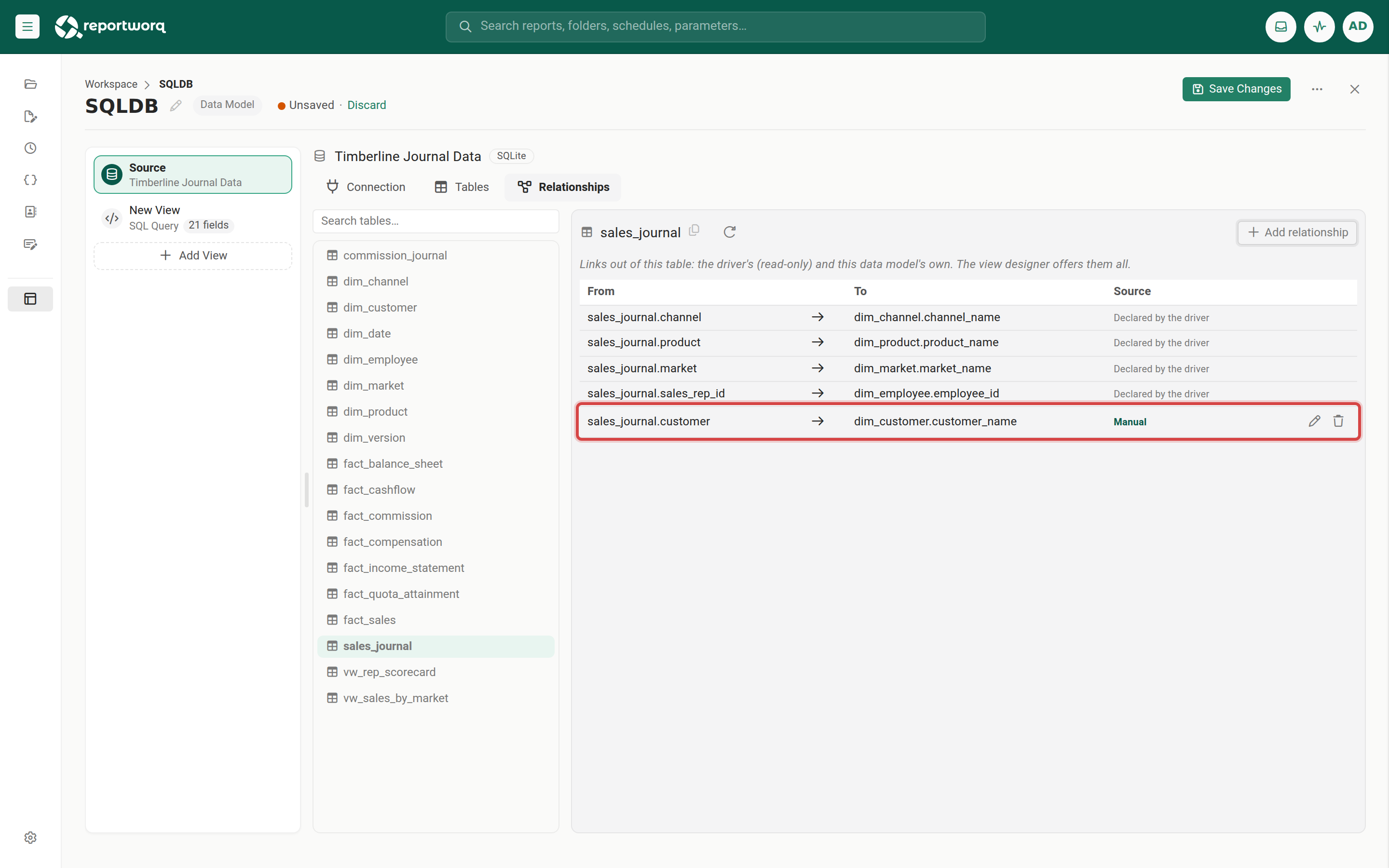Open the inbox icon in header

point(1280,27)
